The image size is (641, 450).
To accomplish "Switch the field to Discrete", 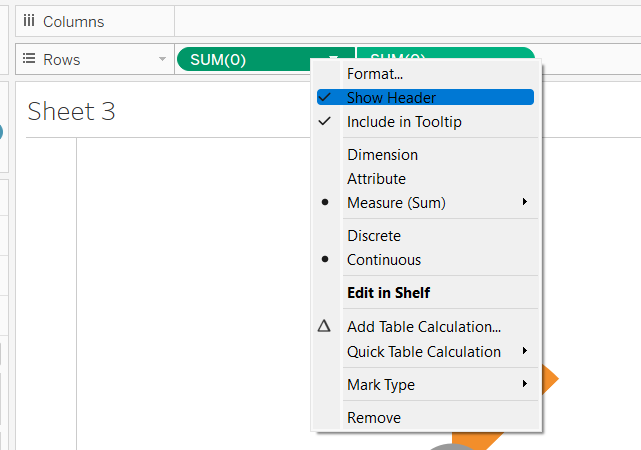I will click(374, 236).
